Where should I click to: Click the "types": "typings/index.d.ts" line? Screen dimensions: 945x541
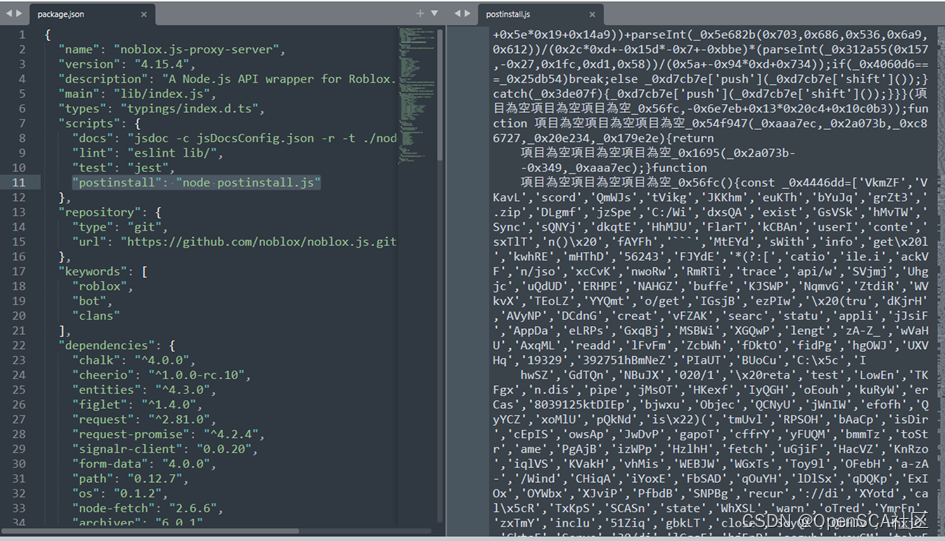point(161,108)
